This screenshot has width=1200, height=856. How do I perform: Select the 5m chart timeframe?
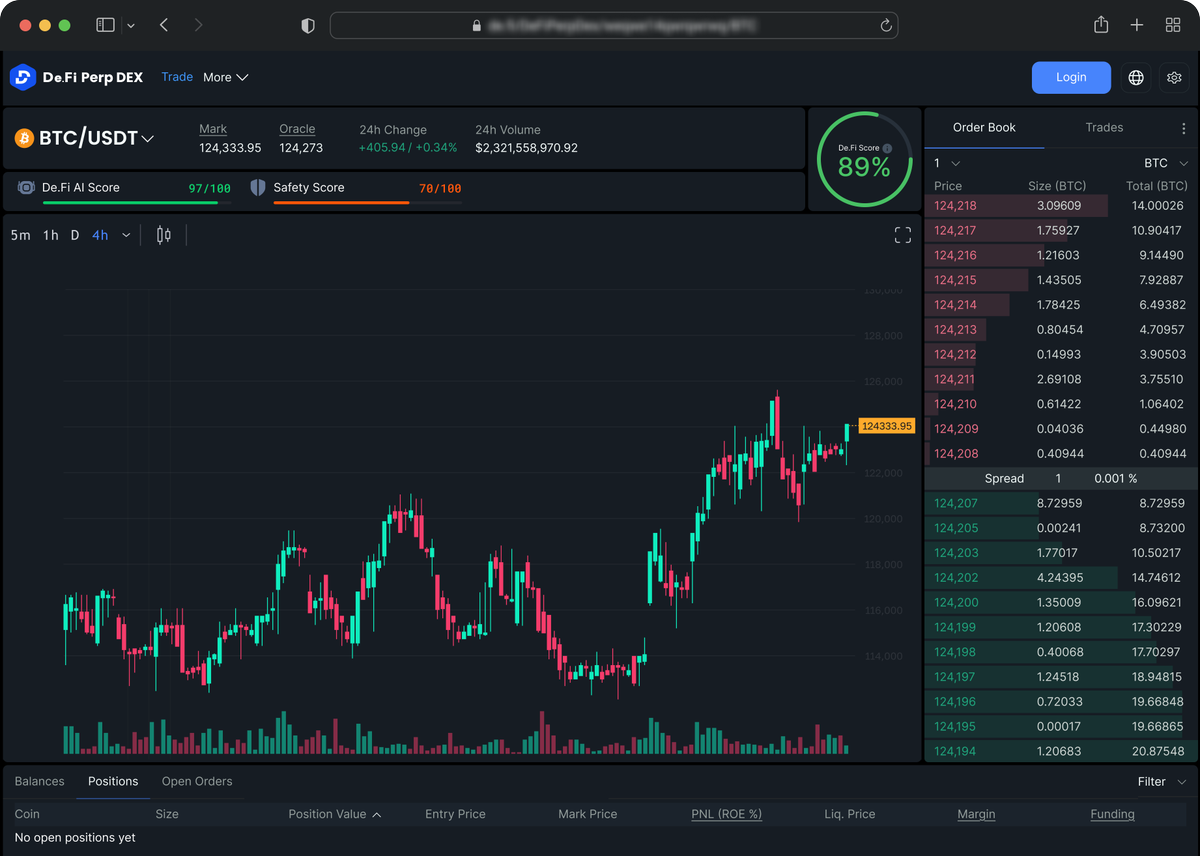[x=20, y=234]
